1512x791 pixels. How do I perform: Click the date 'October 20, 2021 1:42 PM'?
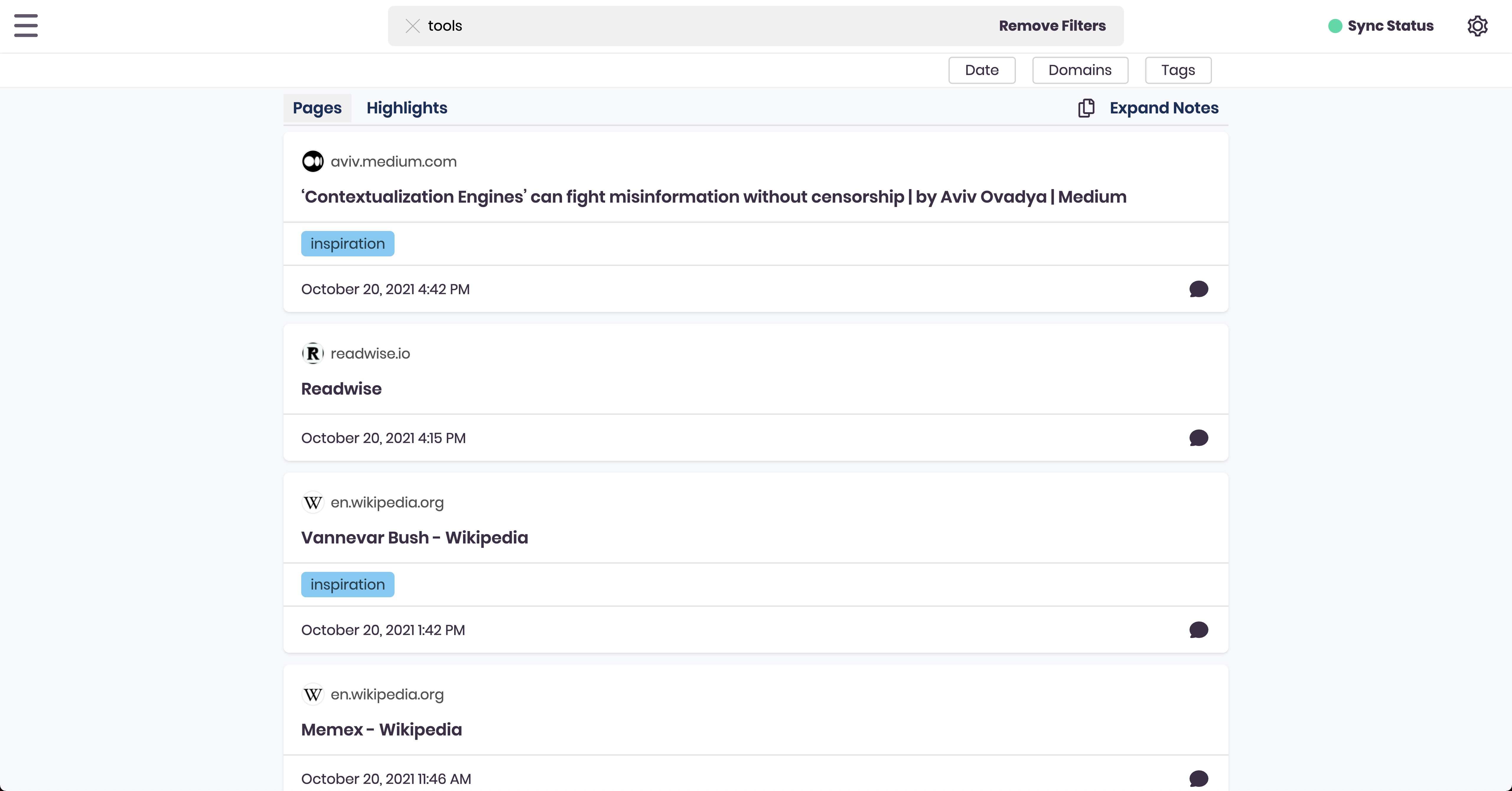point(383,630)
